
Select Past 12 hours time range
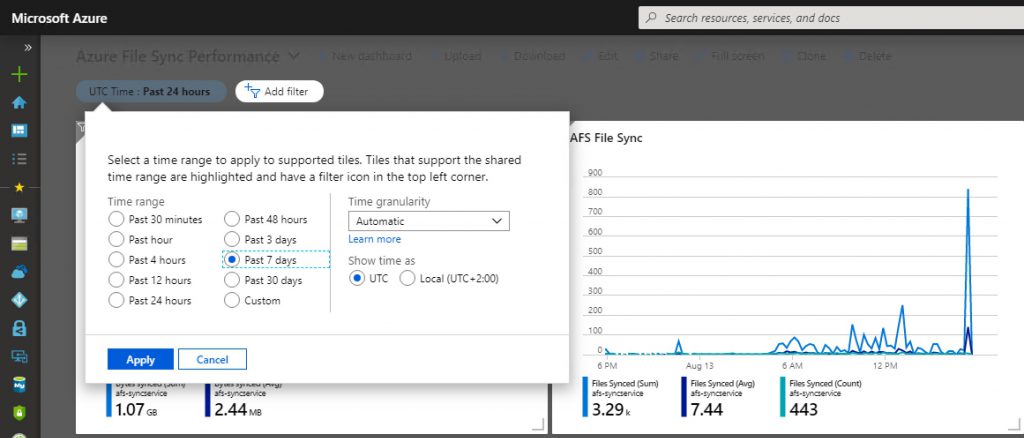point(116,280)
